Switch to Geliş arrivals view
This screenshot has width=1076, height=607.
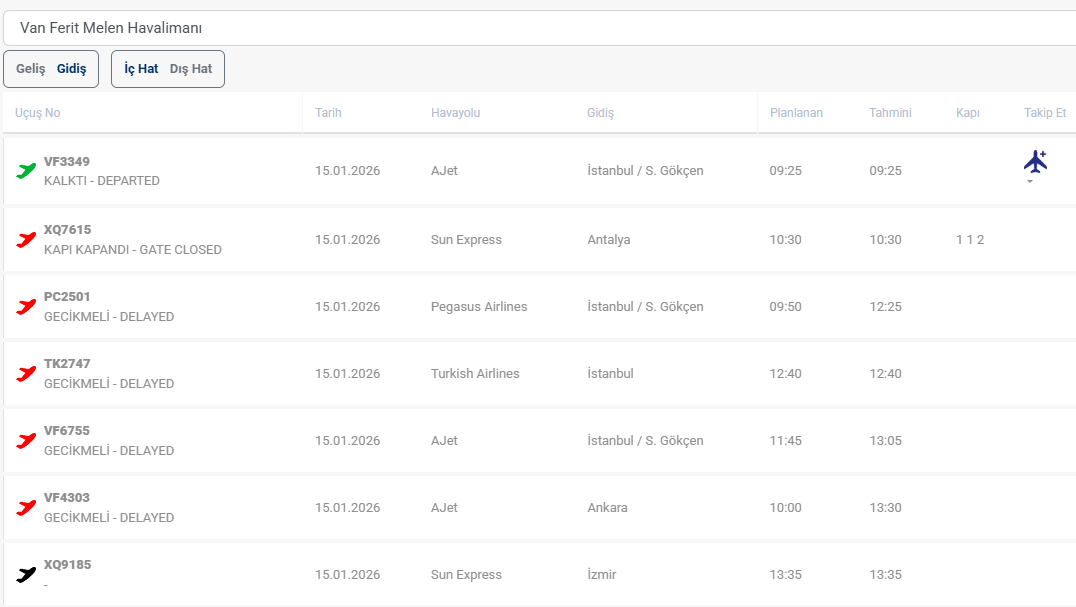tap(31, 69)
